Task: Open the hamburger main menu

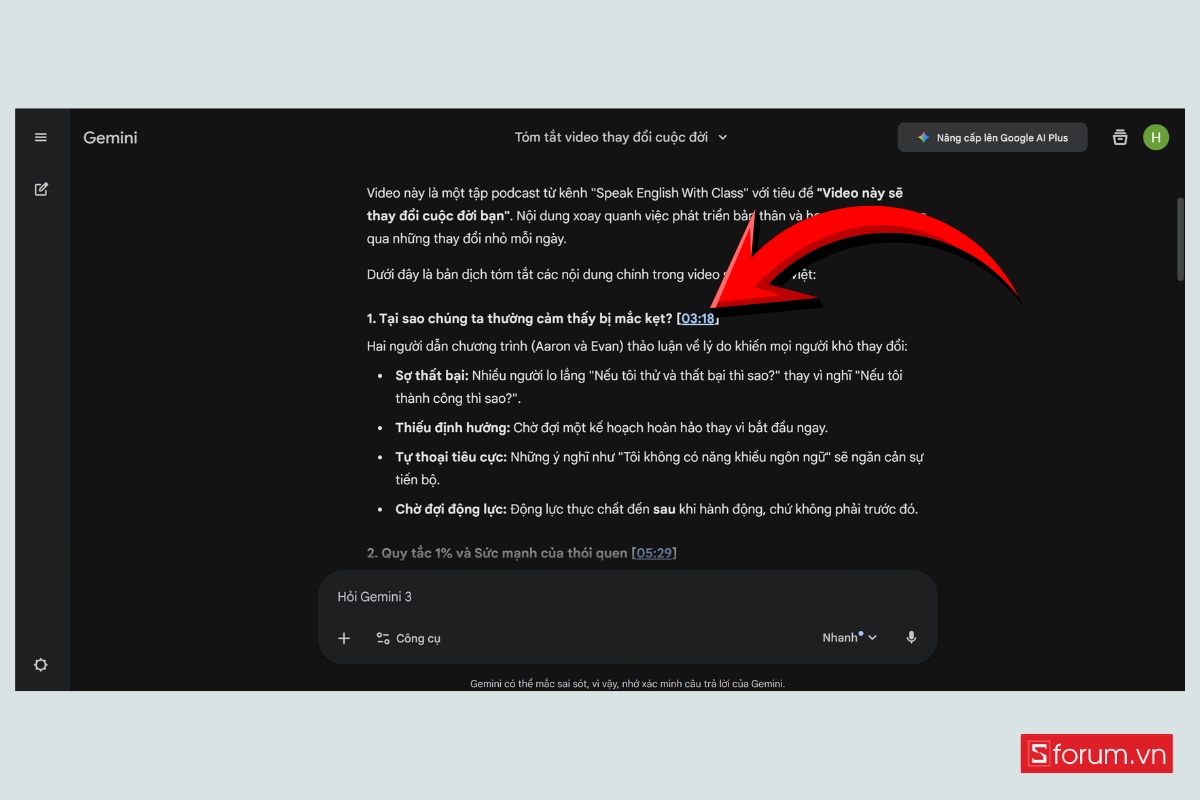Action: (41, 137)
